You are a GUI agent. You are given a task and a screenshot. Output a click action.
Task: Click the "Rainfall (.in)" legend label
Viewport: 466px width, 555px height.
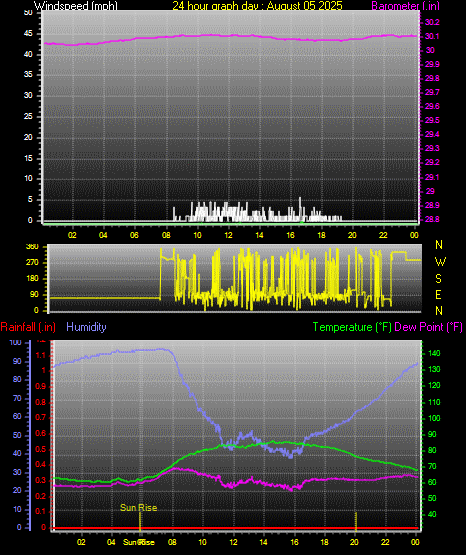tap(28, 327)
